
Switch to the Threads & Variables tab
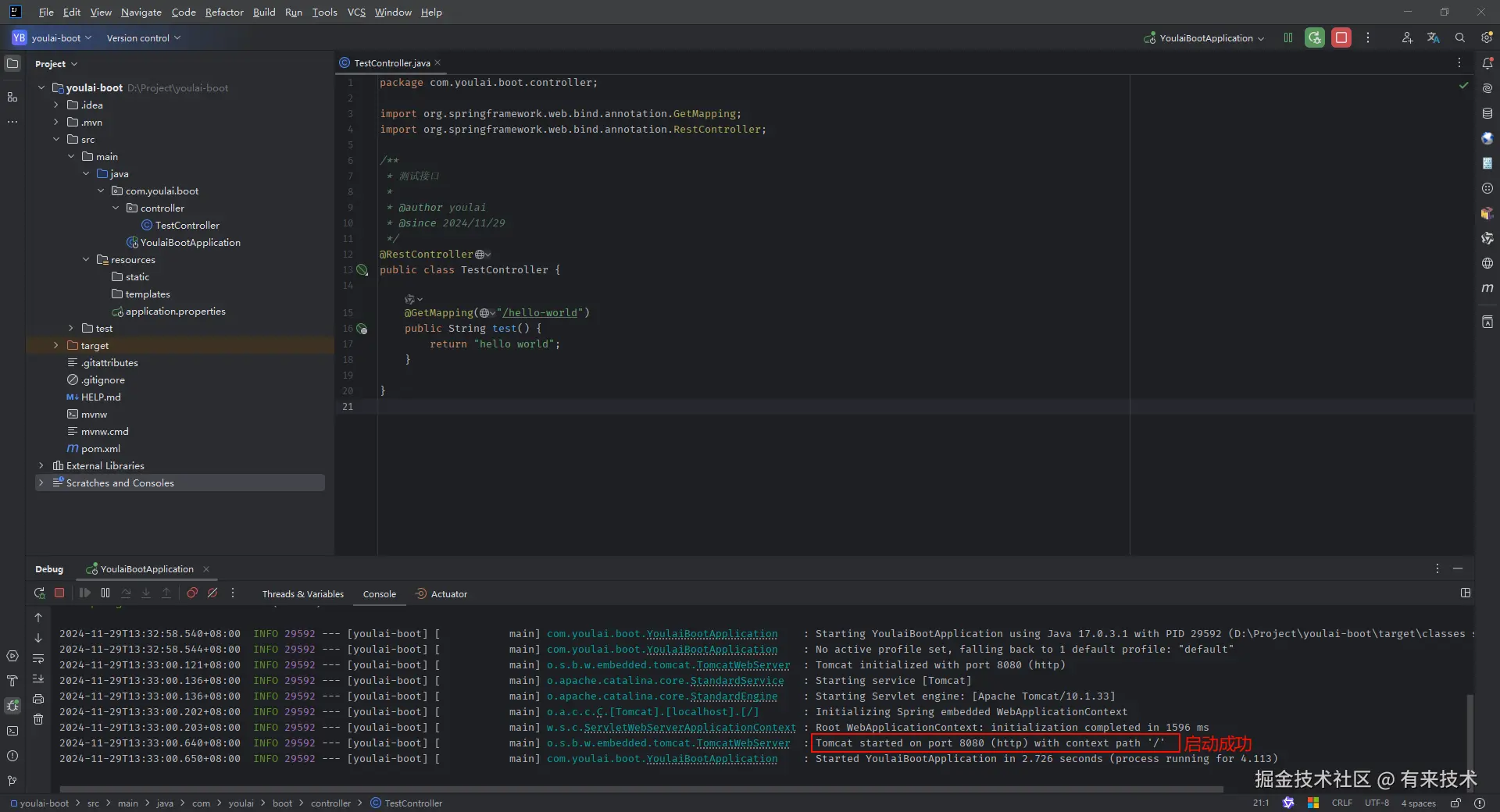coord(302,594)
